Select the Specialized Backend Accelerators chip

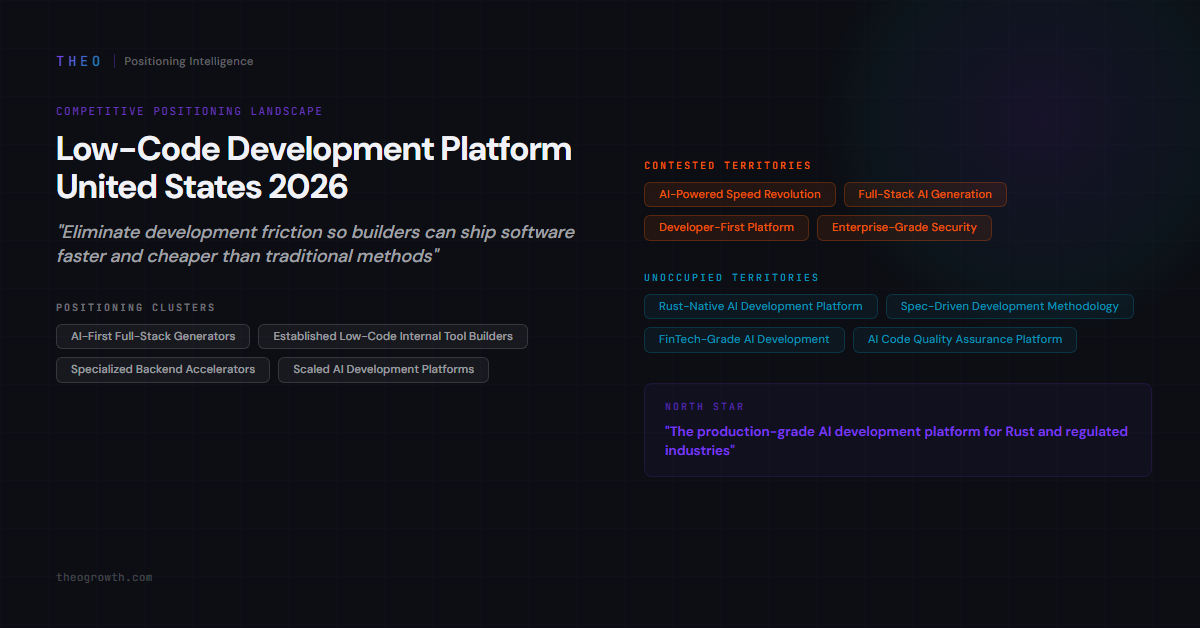(x=163, y=369)
